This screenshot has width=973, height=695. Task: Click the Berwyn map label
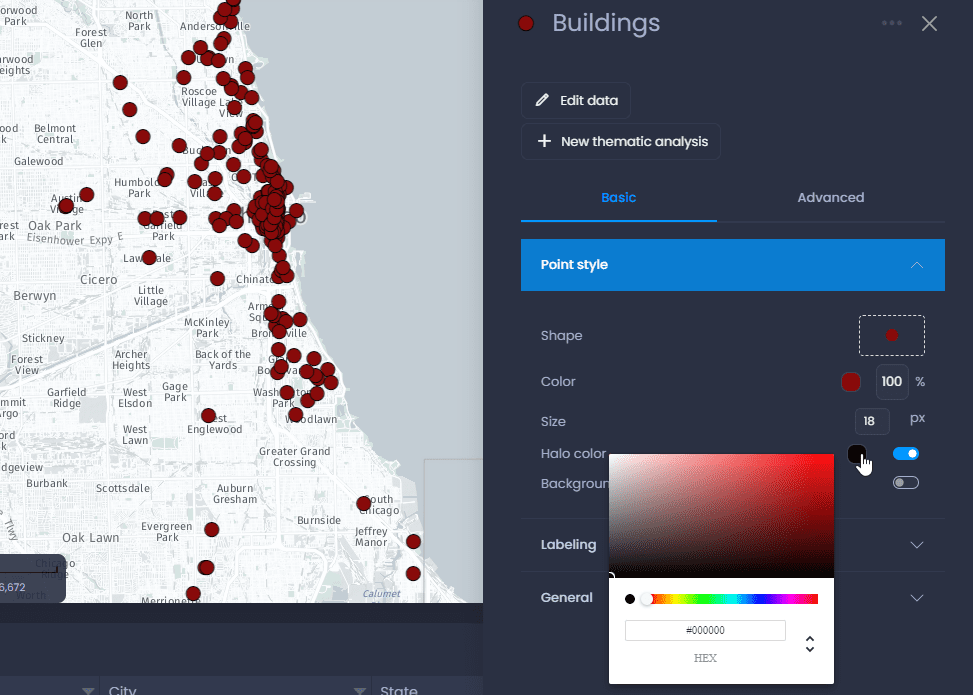[35, 296]
